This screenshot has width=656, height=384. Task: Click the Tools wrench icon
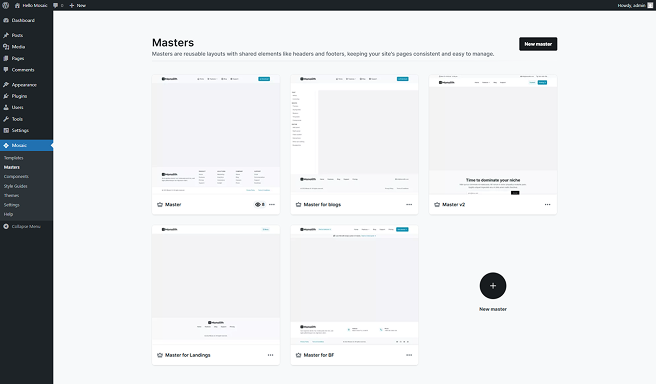coord(6,119)
